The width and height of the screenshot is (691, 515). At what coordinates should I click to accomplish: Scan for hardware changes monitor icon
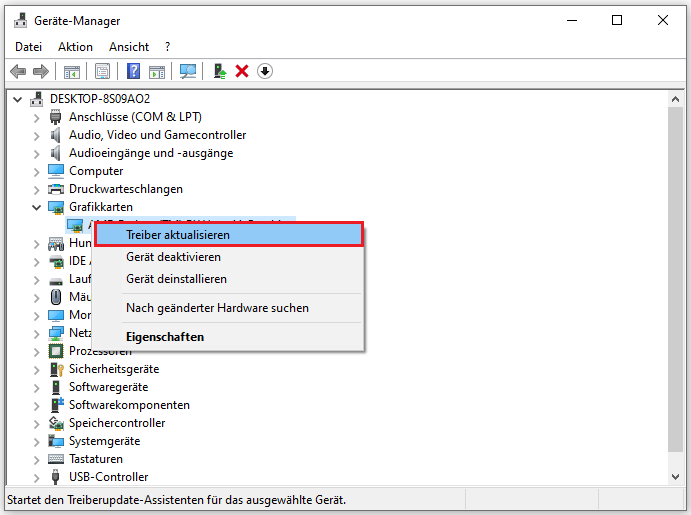(188, 71)
